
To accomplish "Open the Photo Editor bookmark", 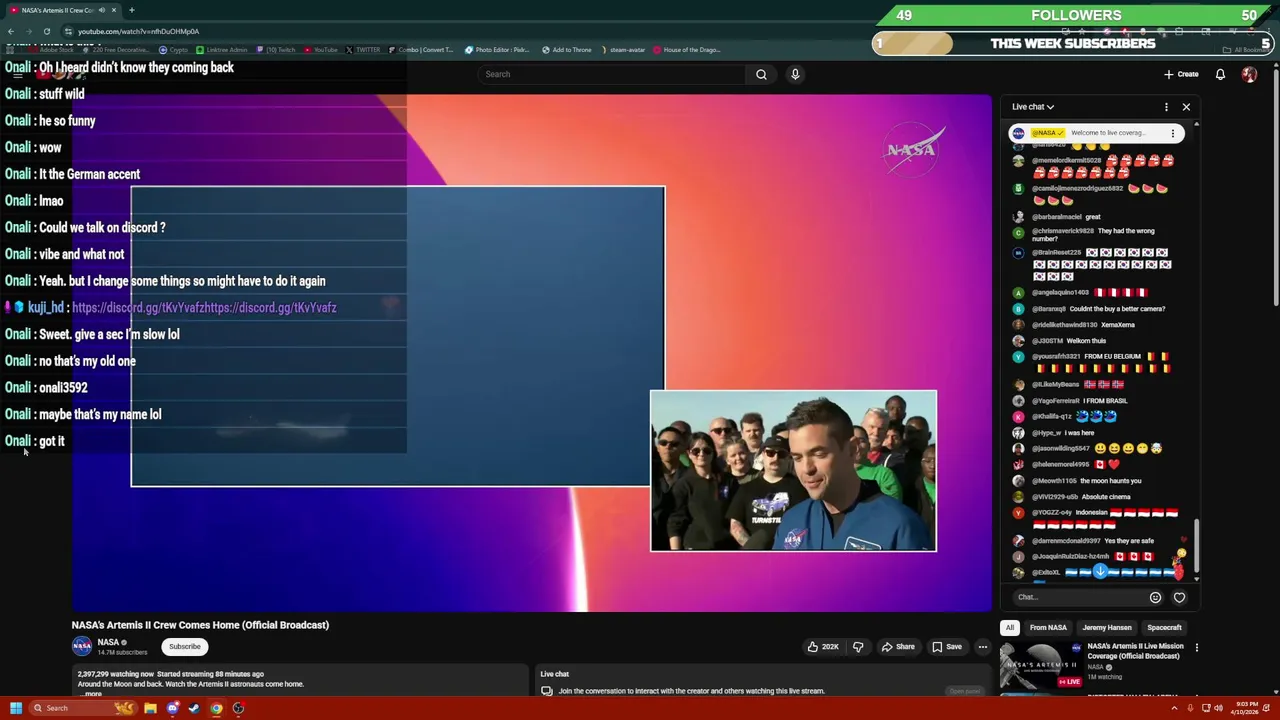I will click(497, 50).
